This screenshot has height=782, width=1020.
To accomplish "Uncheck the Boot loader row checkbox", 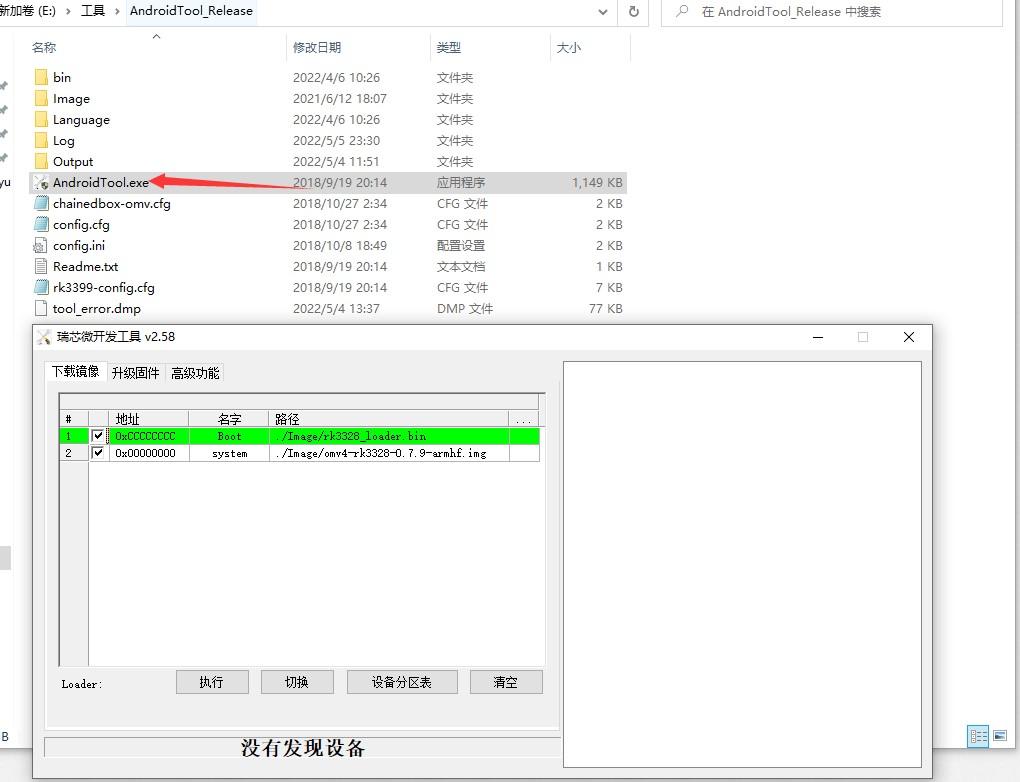I will click(x=97, y=435).
